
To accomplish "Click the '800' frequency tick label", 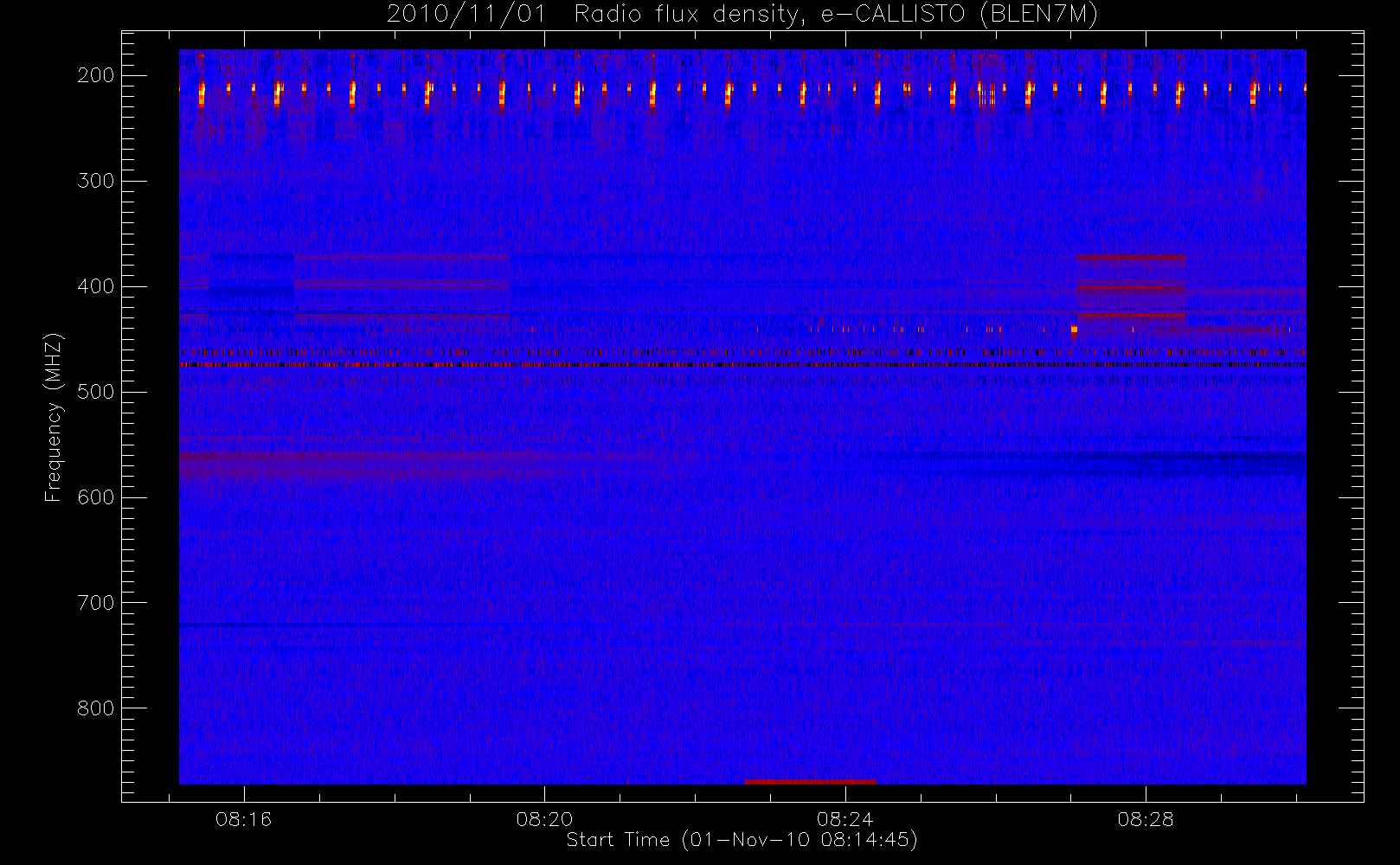I will click(x=96, y=708).
